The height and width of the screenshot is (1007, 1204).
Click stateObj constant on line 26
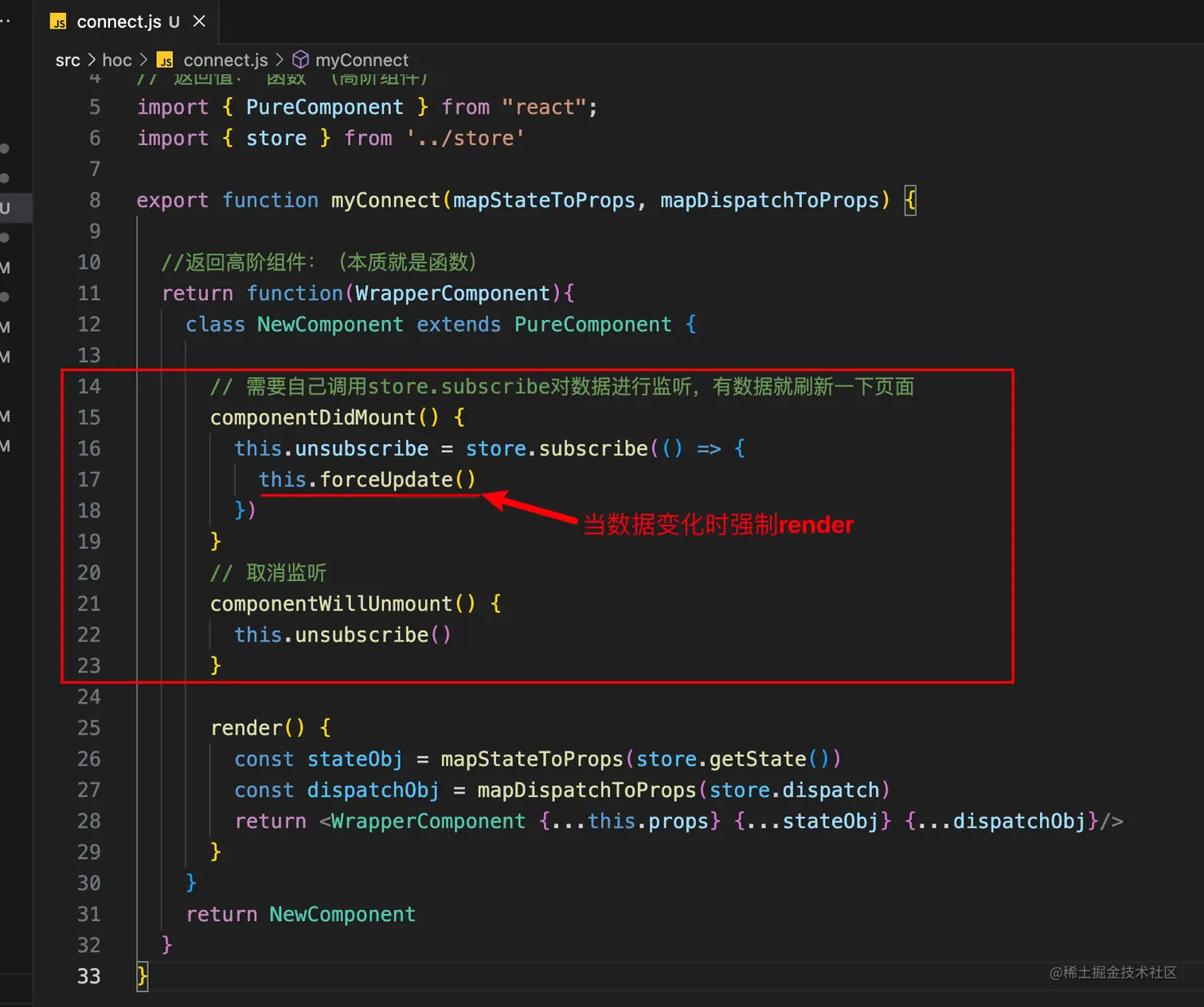point(355,759)
